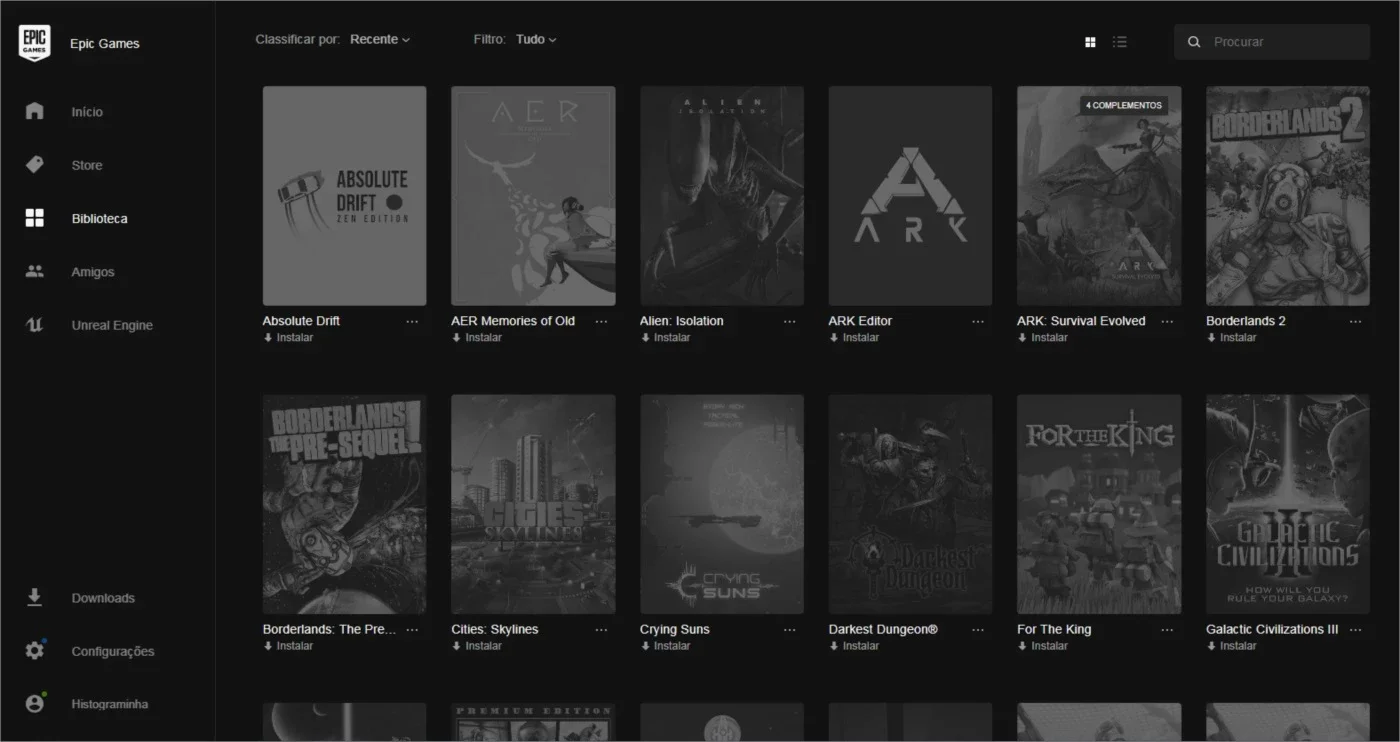Install Galactic Civilizations III
The image size is (1400, 742).
pos(1231,646)
